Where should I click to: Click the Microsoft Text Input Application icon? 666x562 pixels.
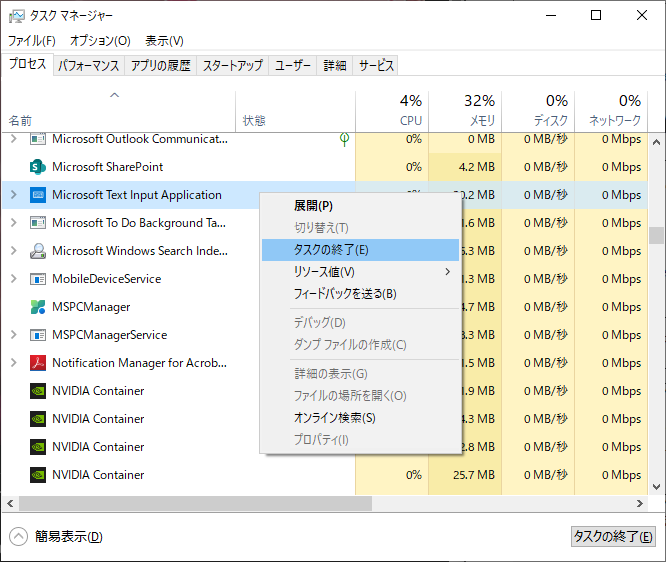38,195
